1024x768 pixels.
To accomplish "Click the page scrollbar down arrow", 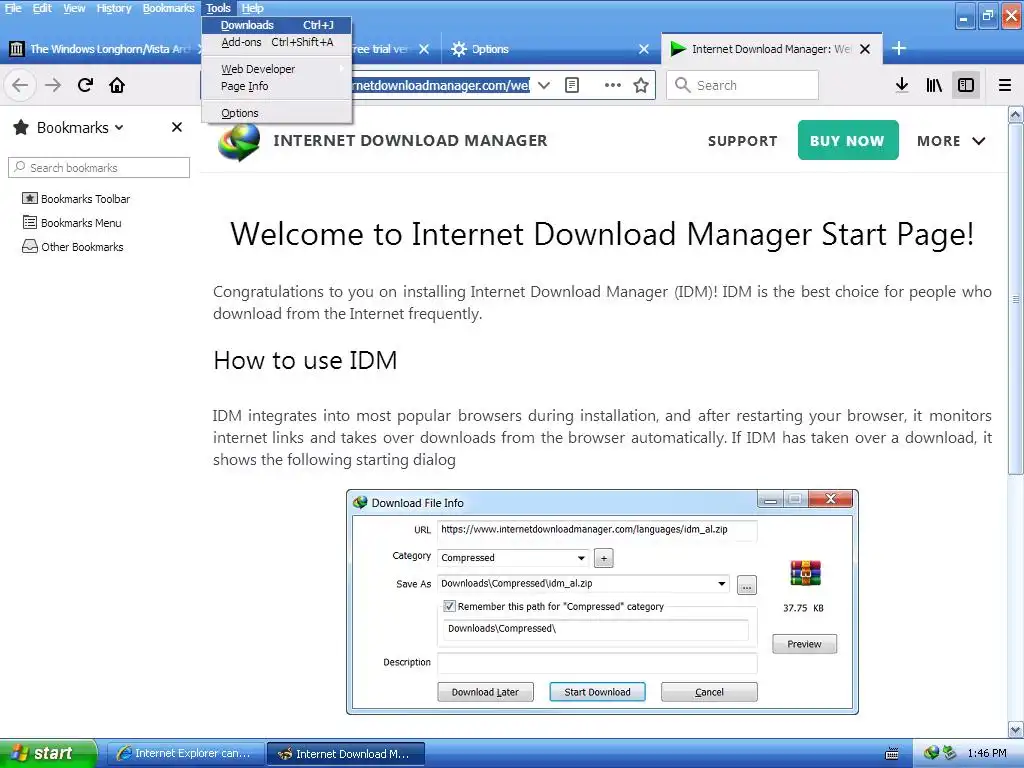I will pos(1016,729).
